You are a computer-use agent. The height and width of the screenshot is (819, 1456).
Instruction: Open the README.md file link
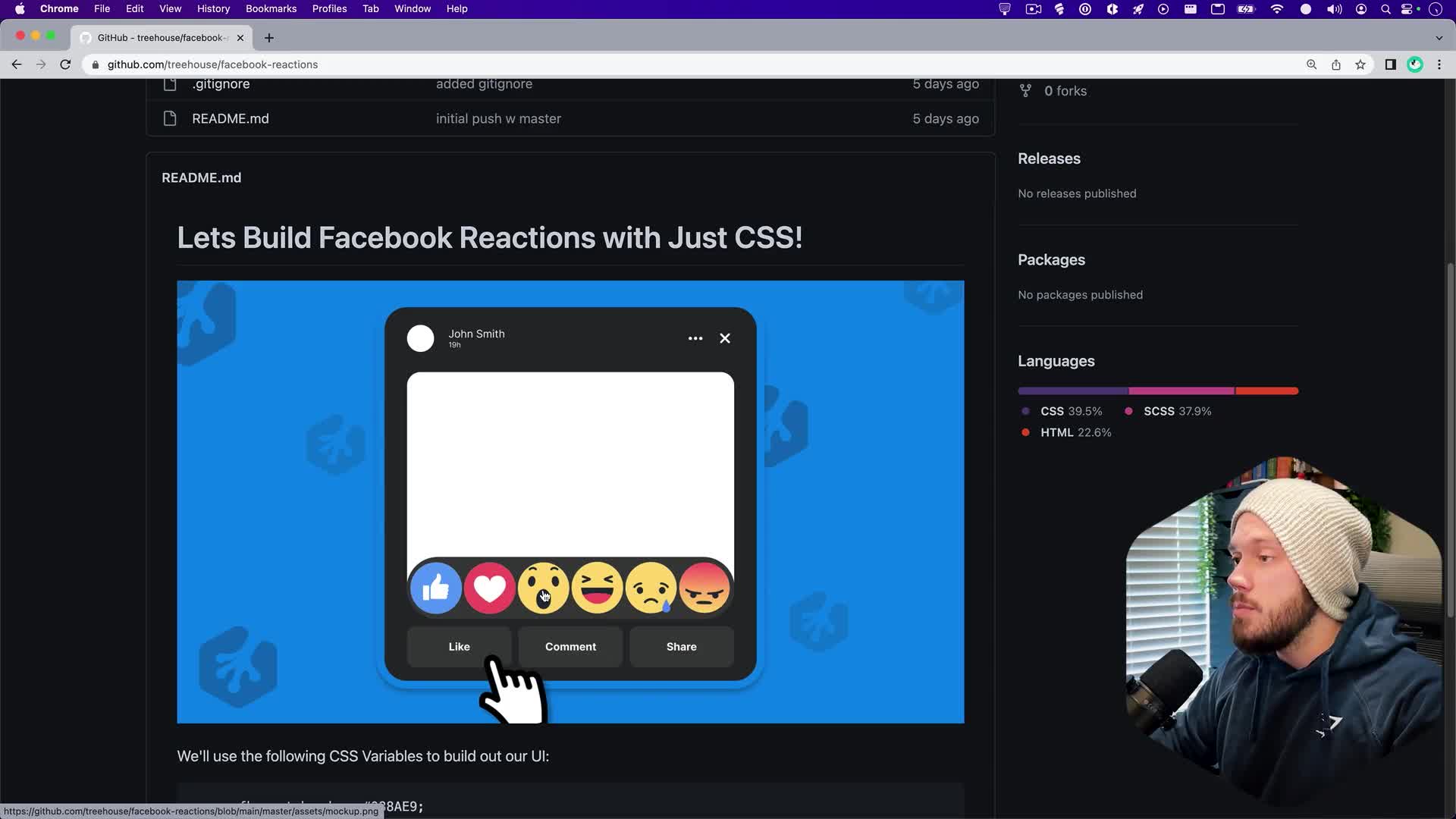pyautogui.click(x=230, y=118)
